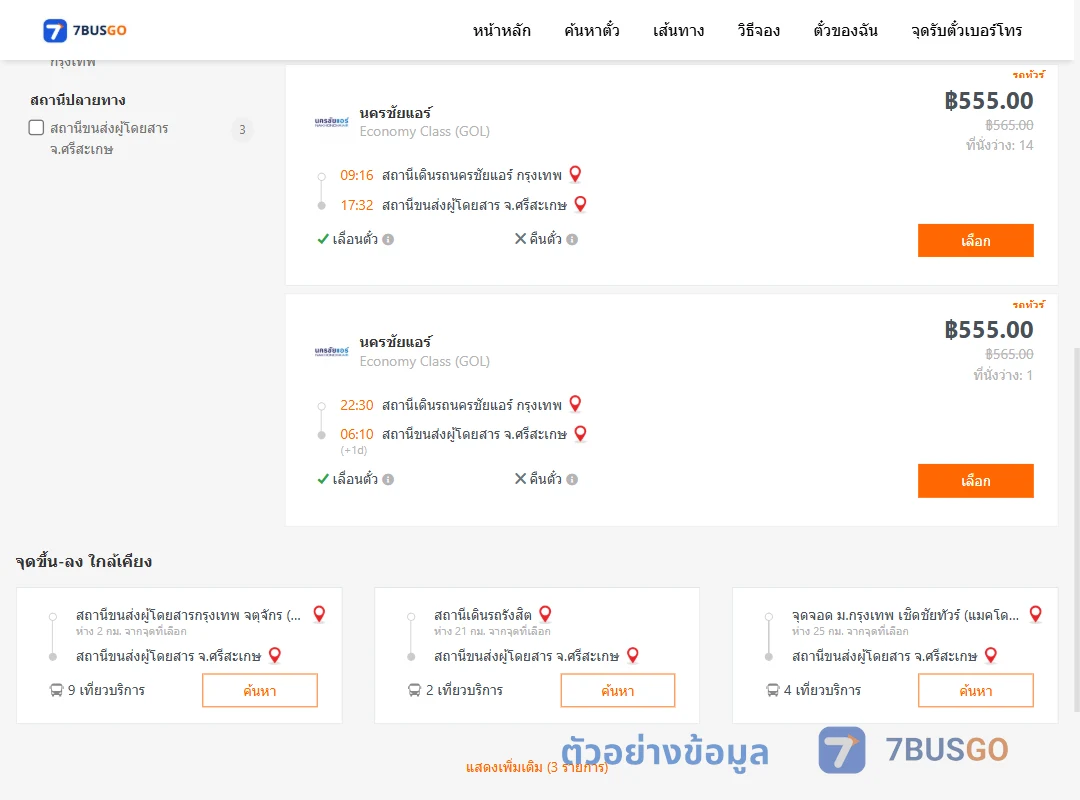Click bus icon beside 2 เที่ยวบริการ

[415, 690]
